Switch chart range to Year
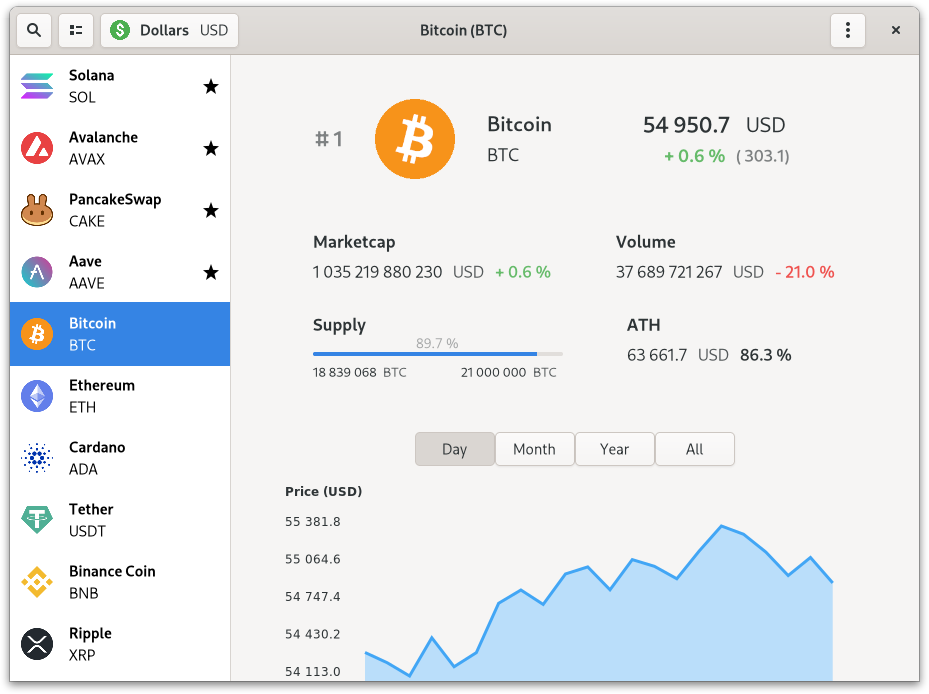 tap(614, 449)
